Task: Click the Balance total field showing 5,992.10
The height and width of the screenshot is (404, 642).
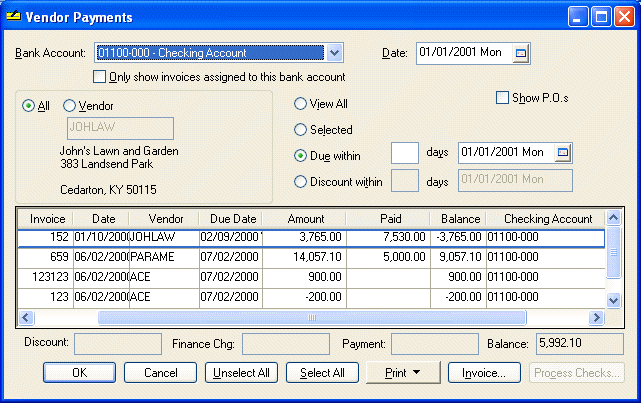Action: click(580, 344)
